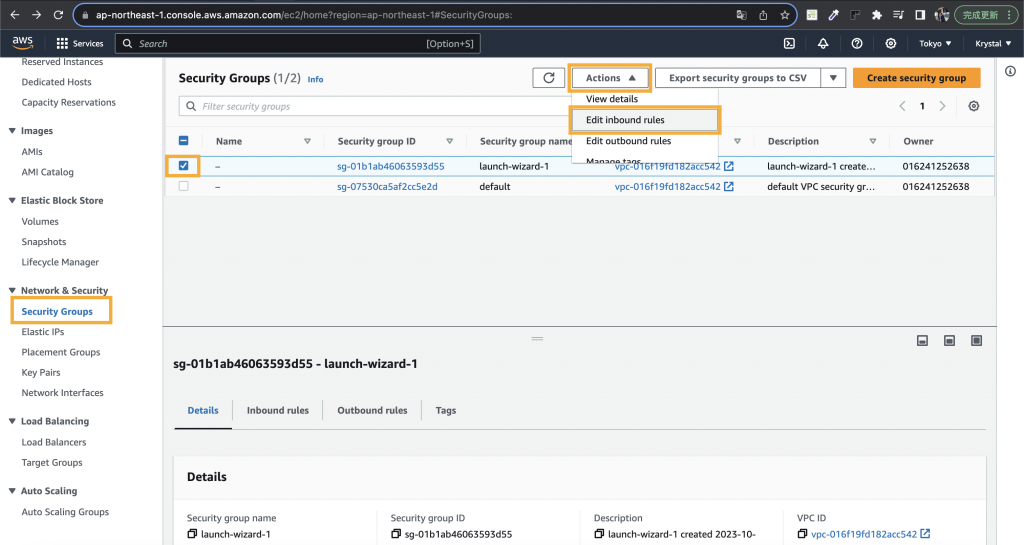Switch to the Inbound rules tab

[278, 411]
